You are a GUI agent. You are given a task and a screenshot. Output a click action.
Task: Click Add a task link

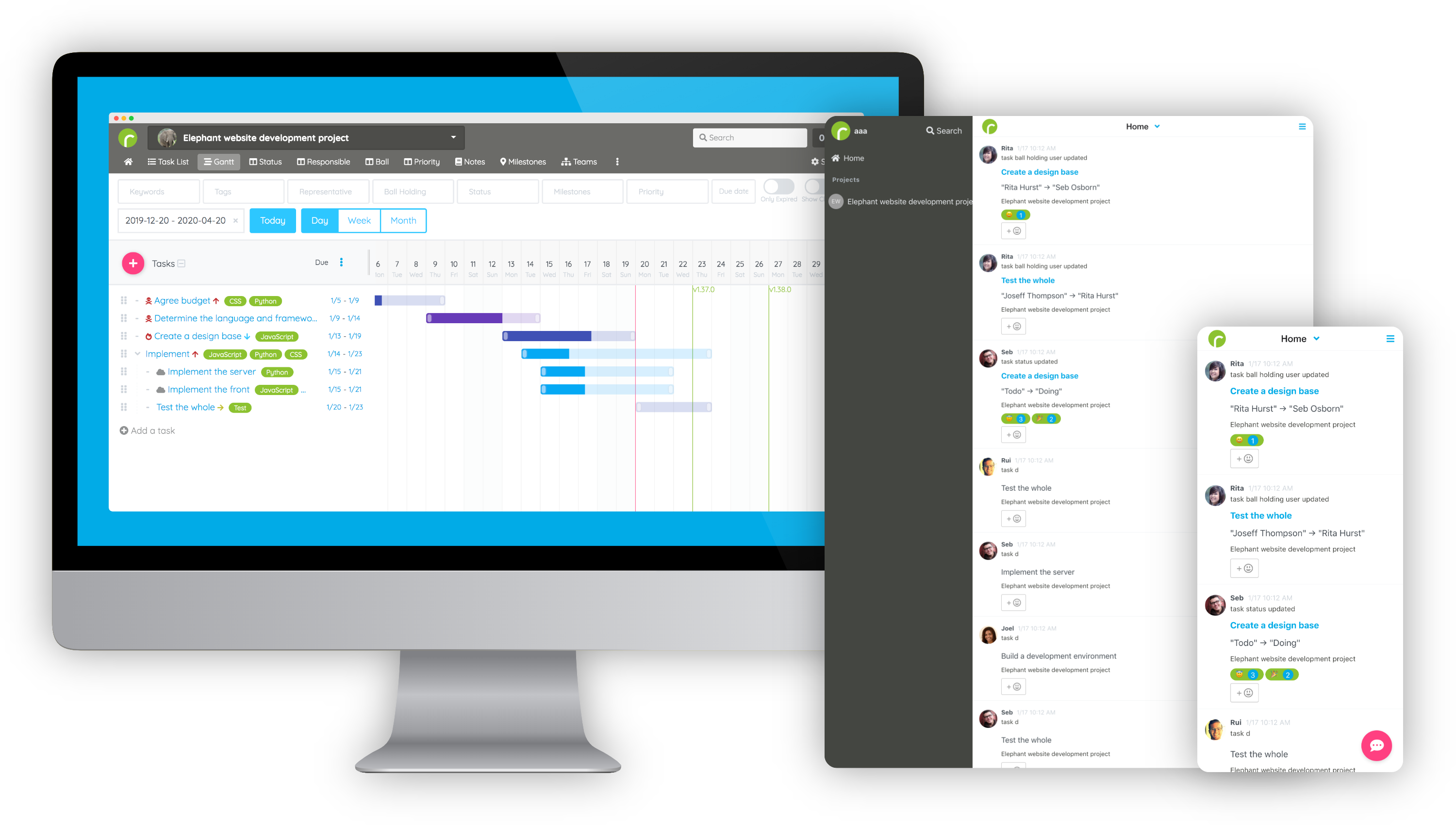149,430
